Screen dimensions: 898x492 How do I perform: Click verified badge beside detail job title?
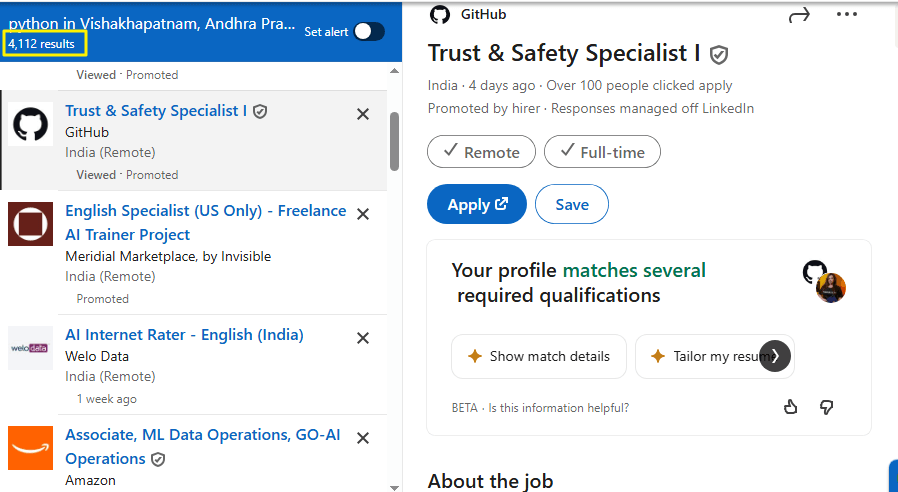719,55
